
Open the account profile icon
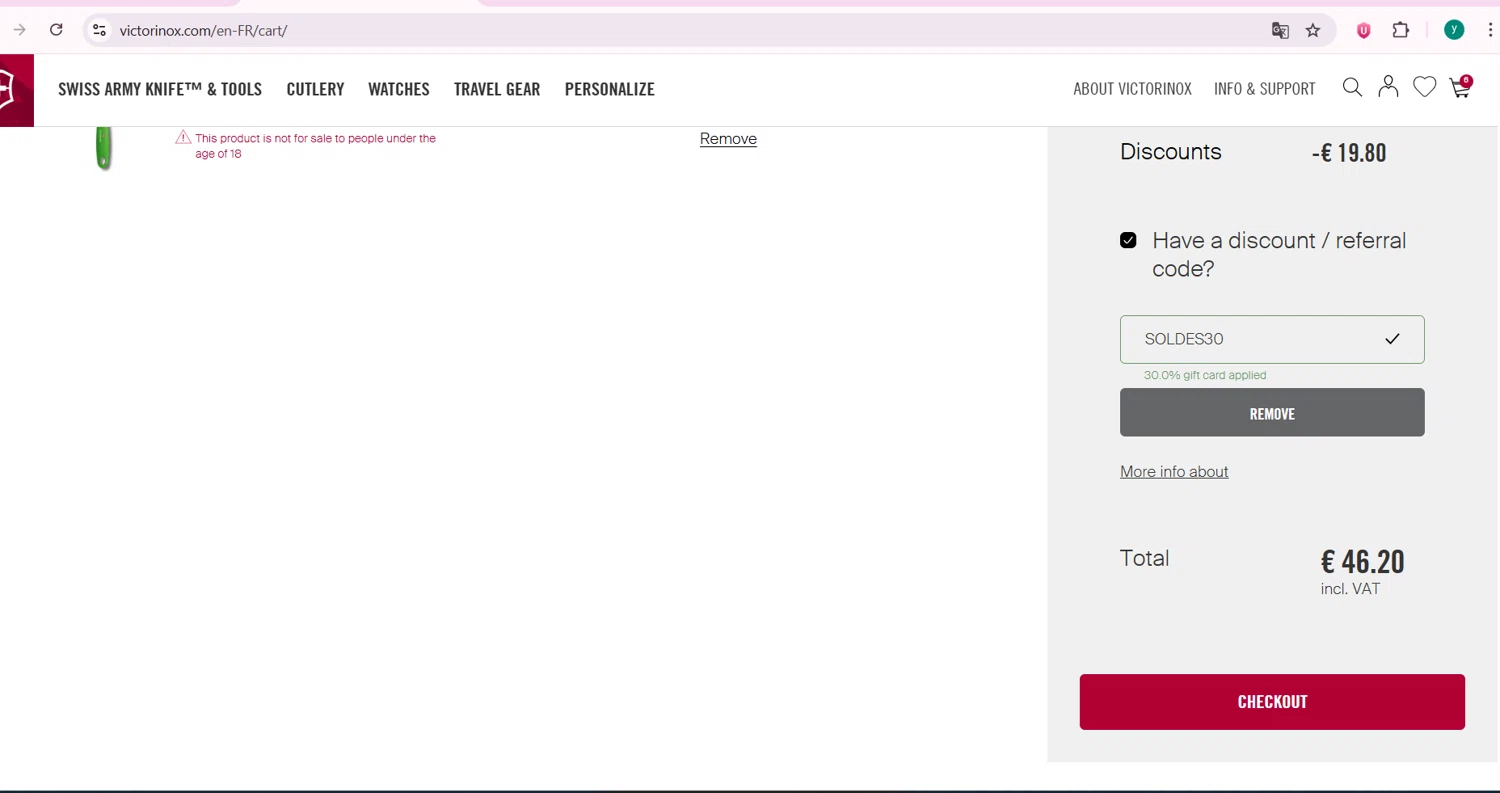1388,88
